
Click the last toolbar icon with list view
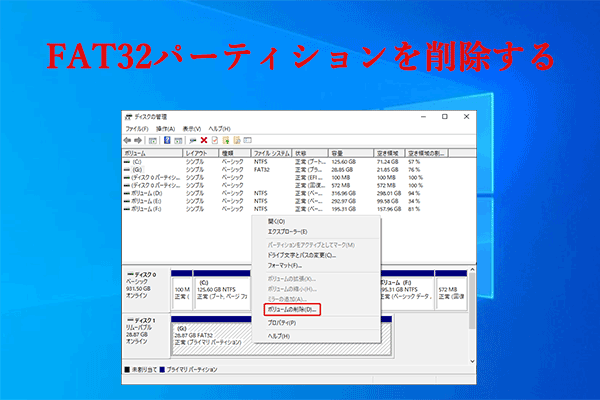click(x=248, y=140)
